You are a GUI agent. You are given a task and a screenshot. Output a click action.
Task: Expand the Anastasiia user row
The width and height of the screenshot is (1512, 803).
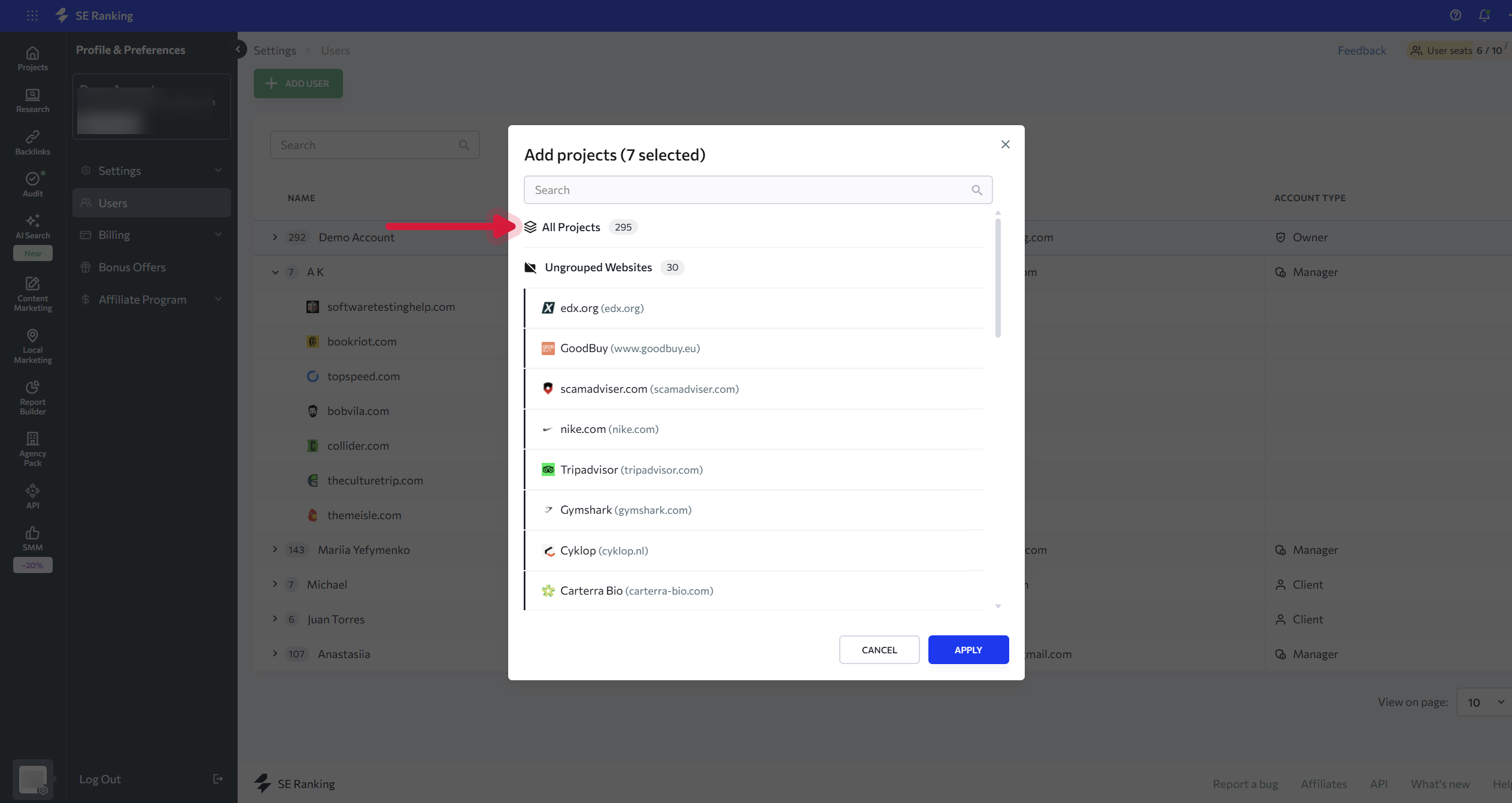click(x=275, y=654)
